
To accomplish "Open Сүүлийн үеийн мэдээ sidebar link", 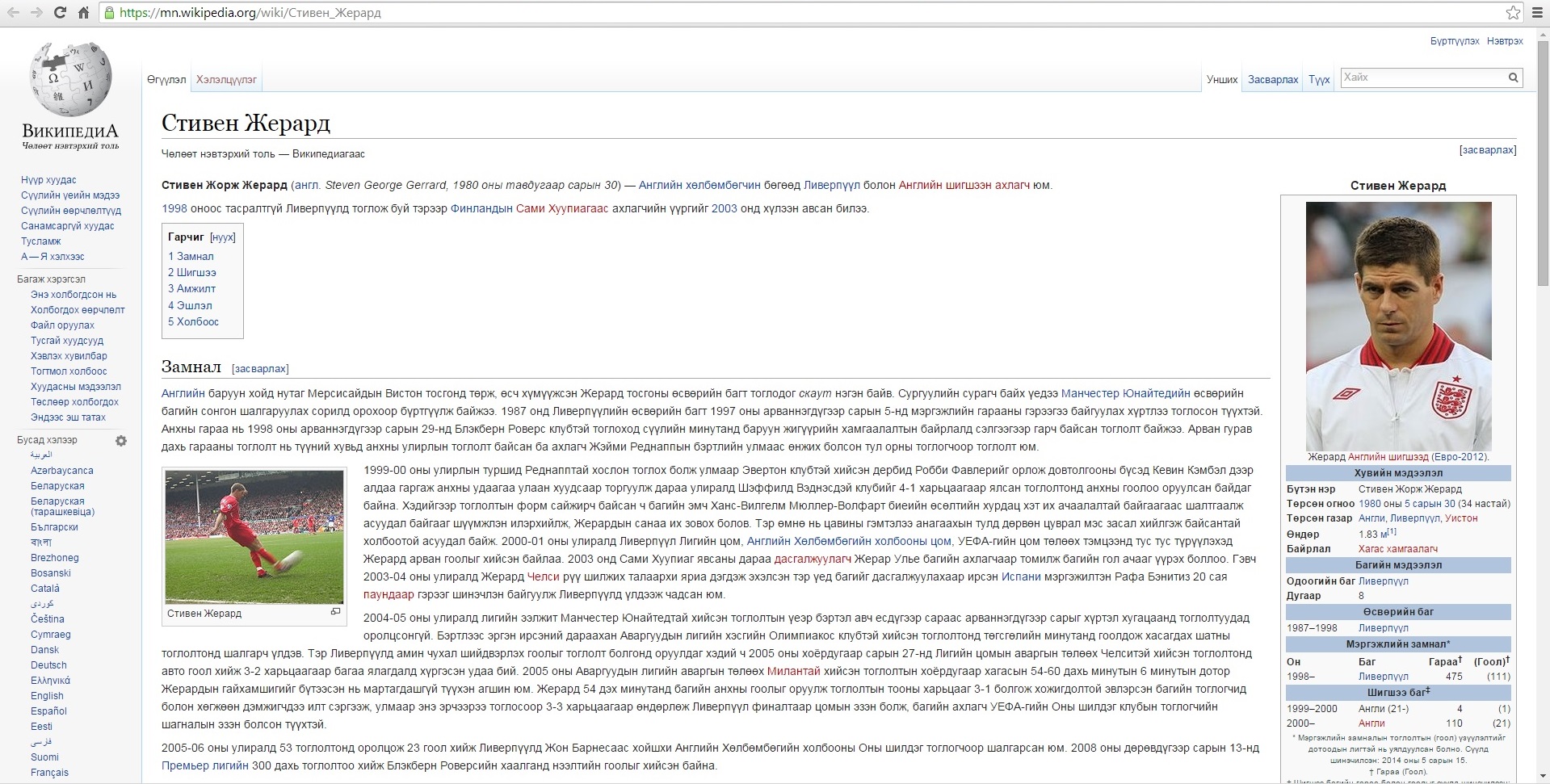I will [70, 195].
